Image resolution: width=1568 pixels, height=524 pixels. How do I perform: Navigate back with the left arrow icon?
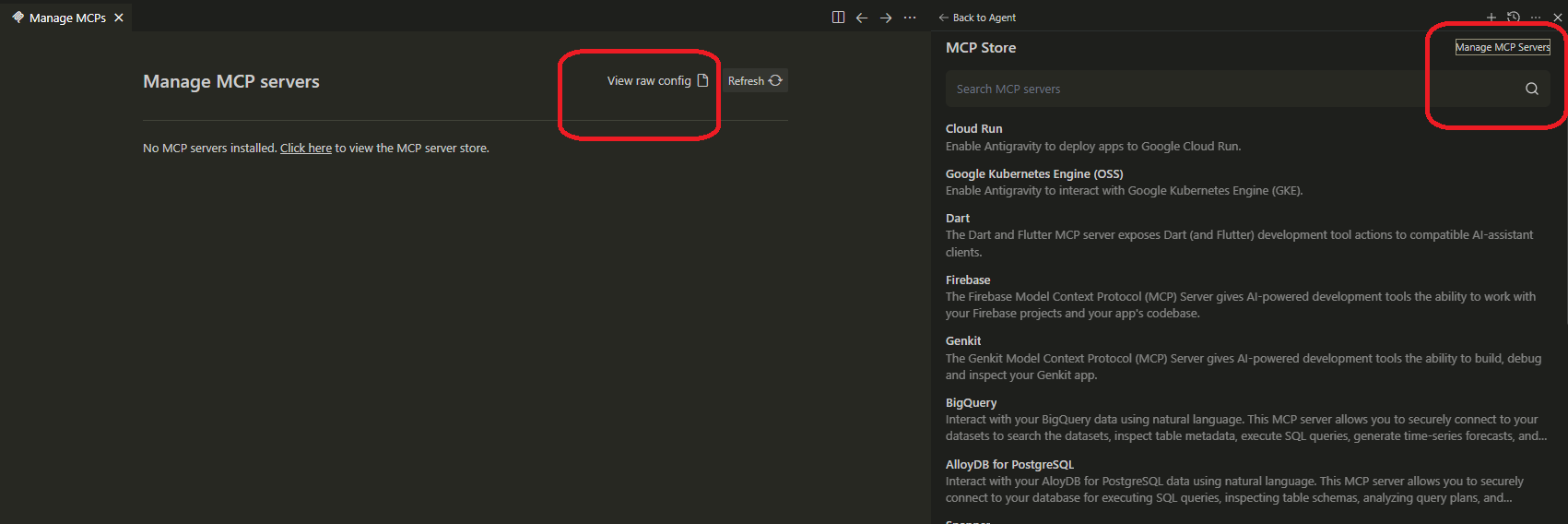[862, 18]
